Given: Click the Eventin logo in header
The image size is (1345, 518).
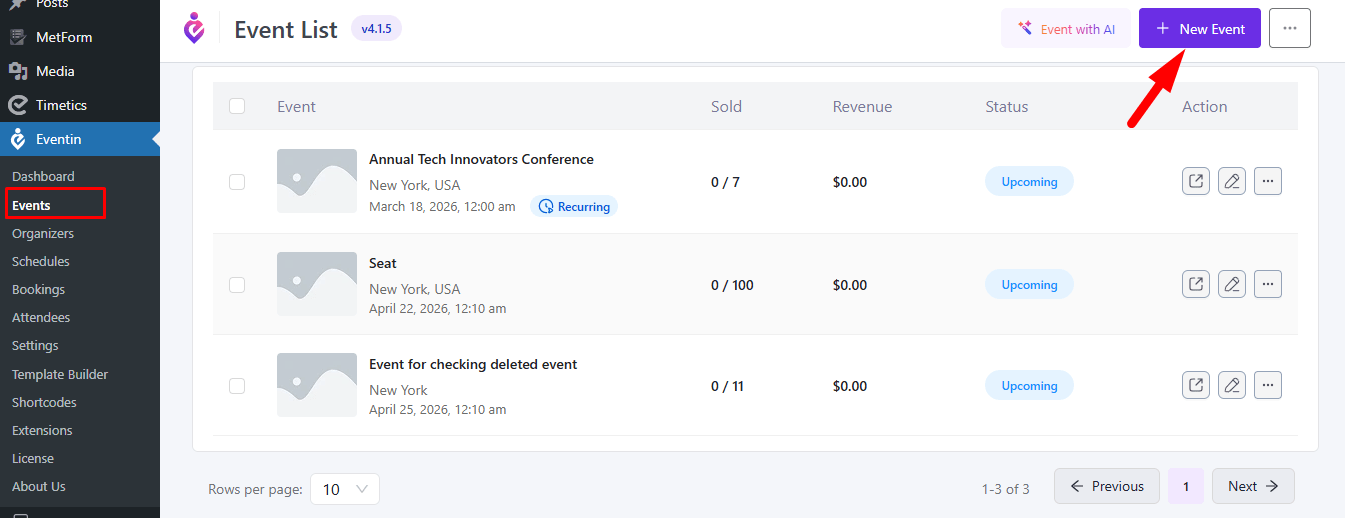Looking at the screenshot, I should click(x=194, y=28).
